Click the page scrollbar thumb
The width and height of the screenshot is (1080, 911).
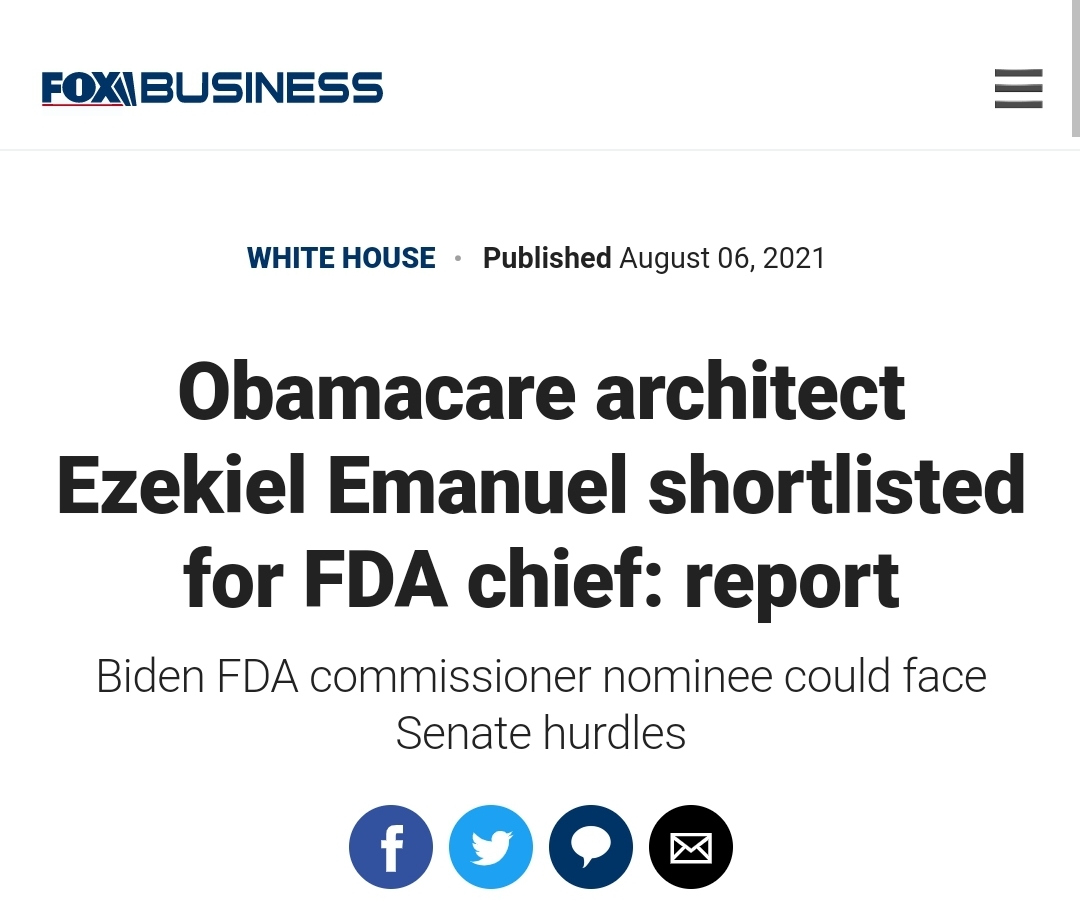[x=1076, y=67]
